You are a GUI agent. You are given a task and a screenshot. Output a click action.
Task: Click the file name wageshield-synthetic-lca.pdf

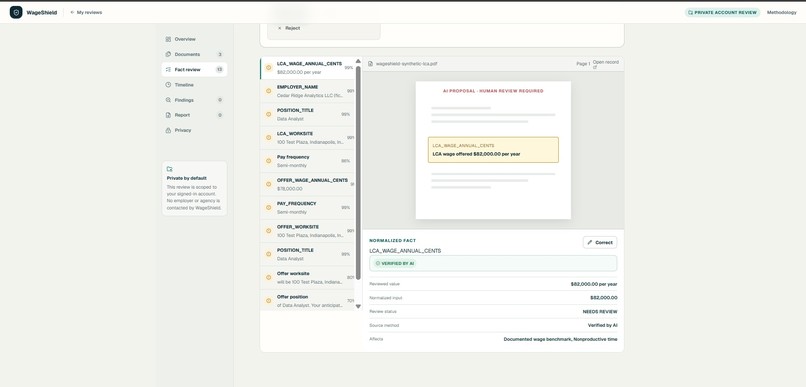tap(407, 64)
